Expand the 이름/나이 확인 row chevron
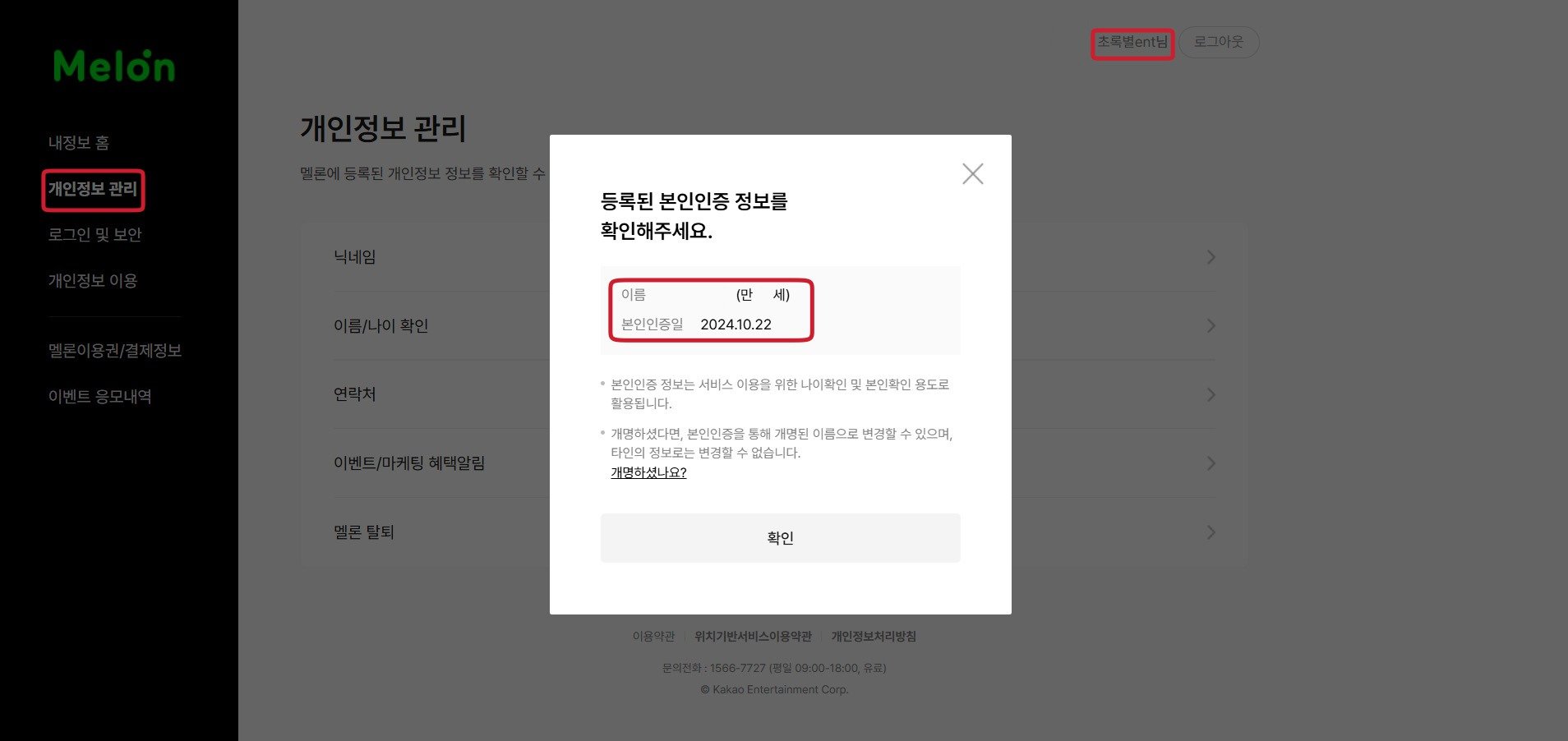Viewport: 1568px width, 741px height. pyautogui.click(x=1211, y=326)
